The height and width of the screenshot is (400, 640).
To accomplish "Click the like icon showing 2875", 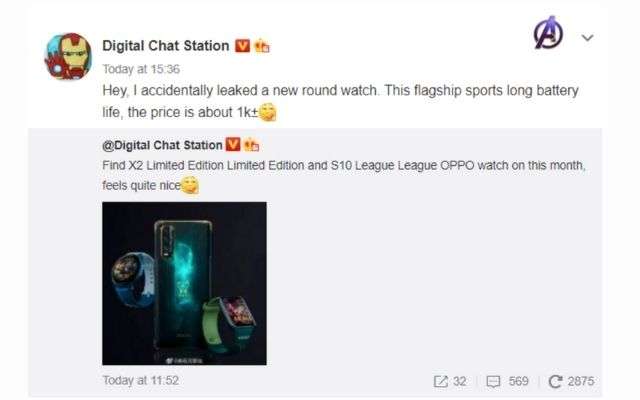I will [x=555, y=382].
